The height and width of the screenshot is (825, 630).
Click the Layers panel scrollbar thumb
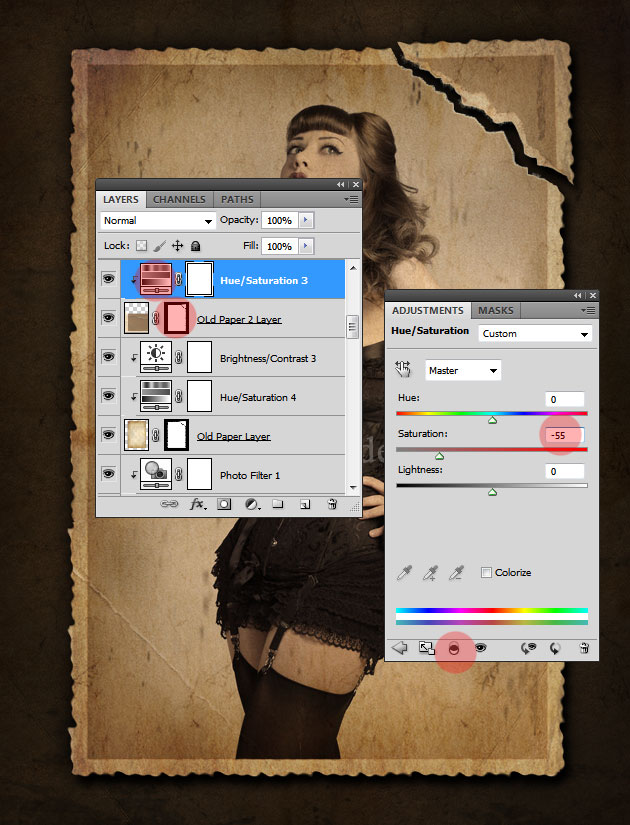pyautogui.click(x=353, y=327)
